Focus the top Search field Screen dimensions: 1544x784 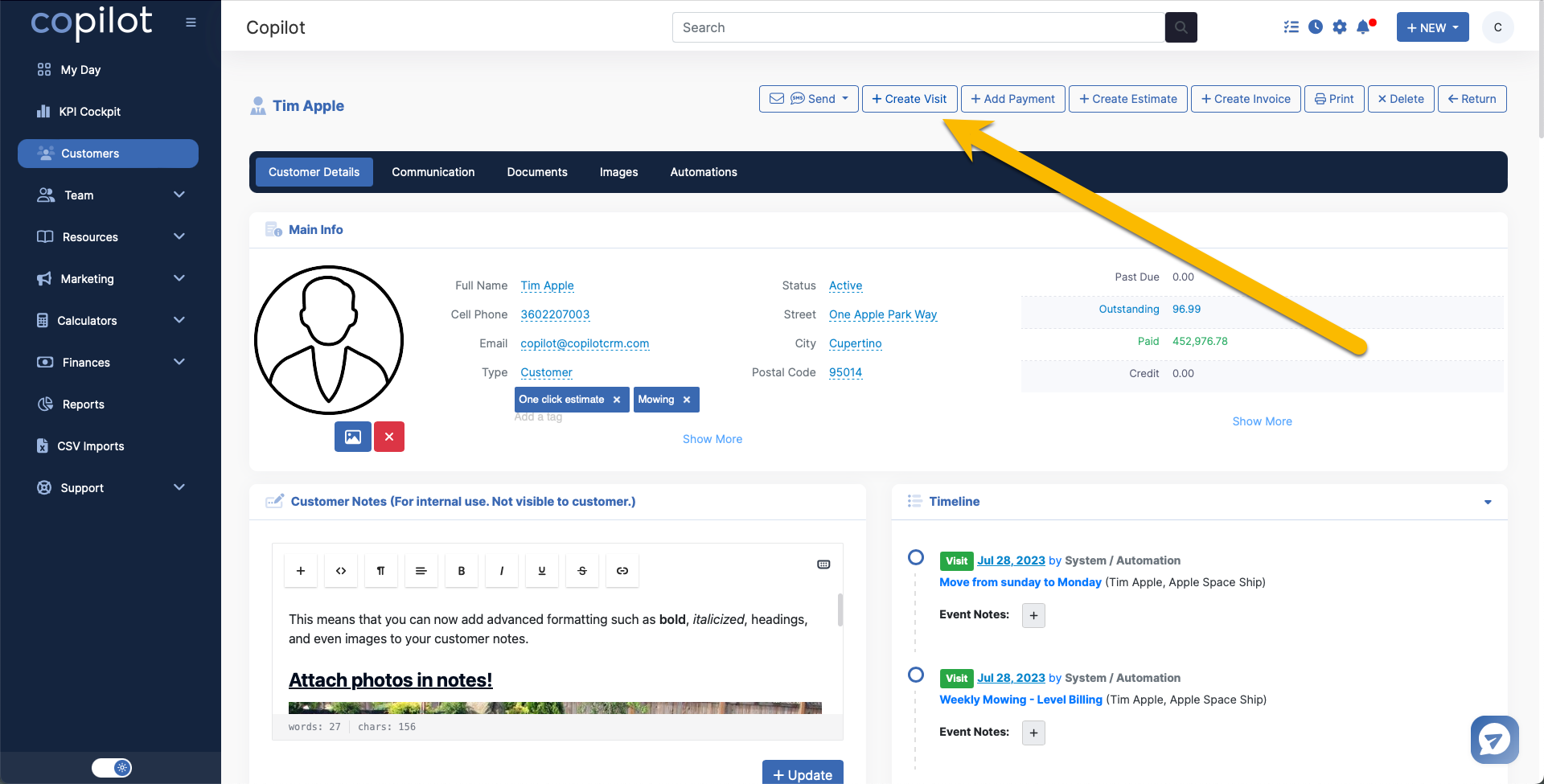[x=918, y=27]
